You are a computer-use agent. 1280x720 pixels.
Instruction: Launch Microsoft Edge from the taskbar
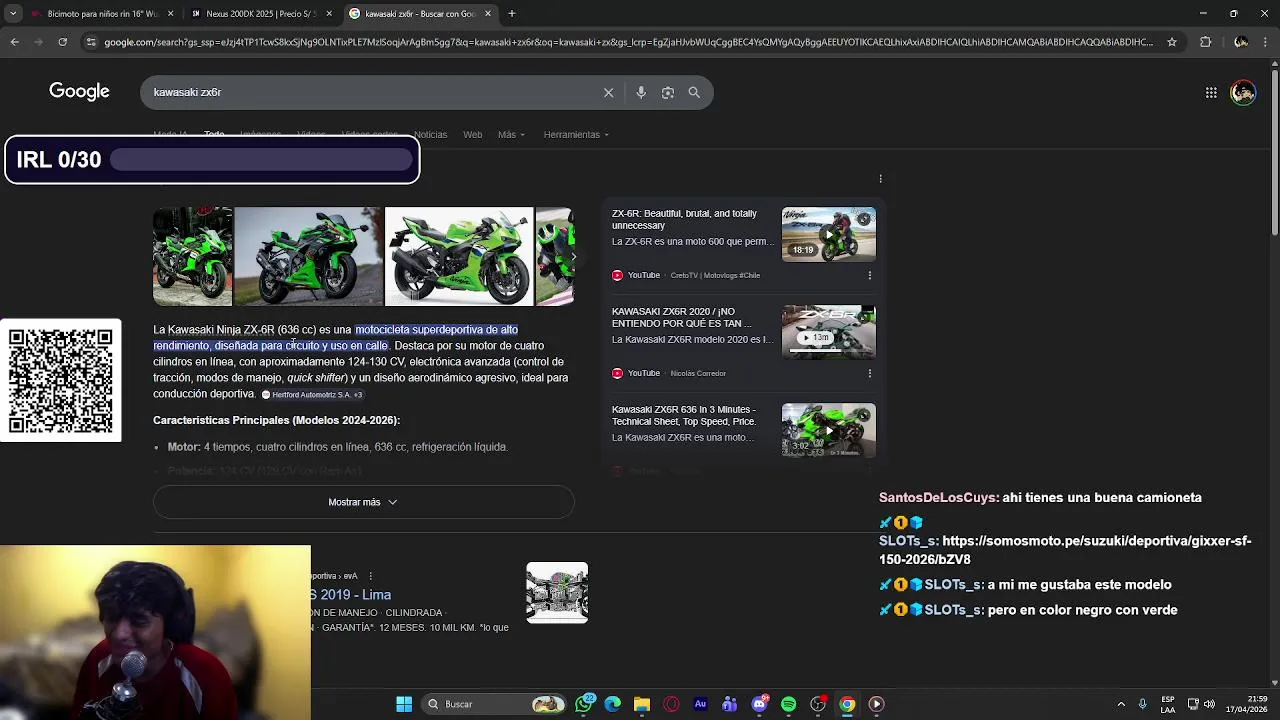(x=613, y=704)
